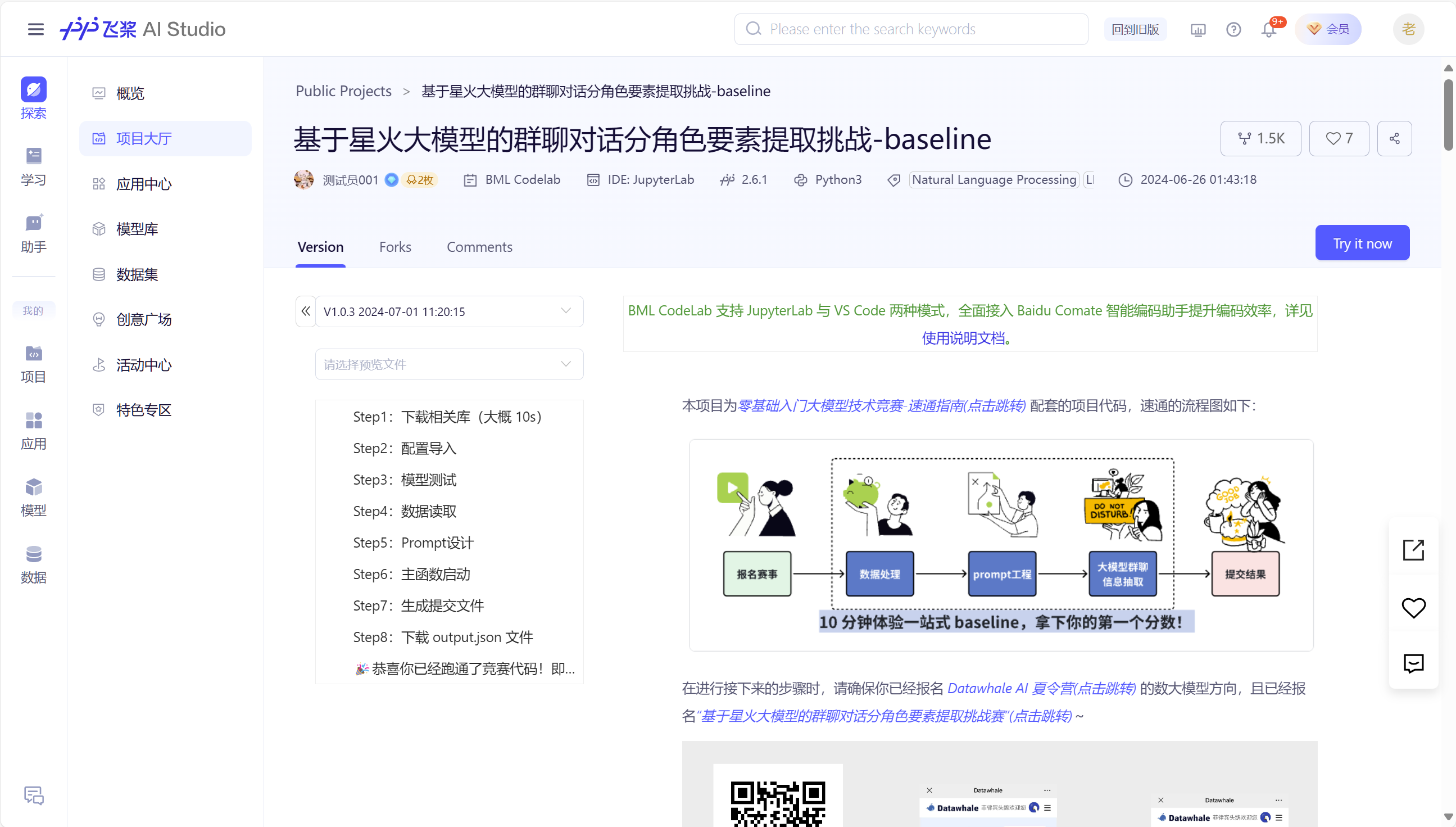Click the Try it now button

(x=1362, y=242)
